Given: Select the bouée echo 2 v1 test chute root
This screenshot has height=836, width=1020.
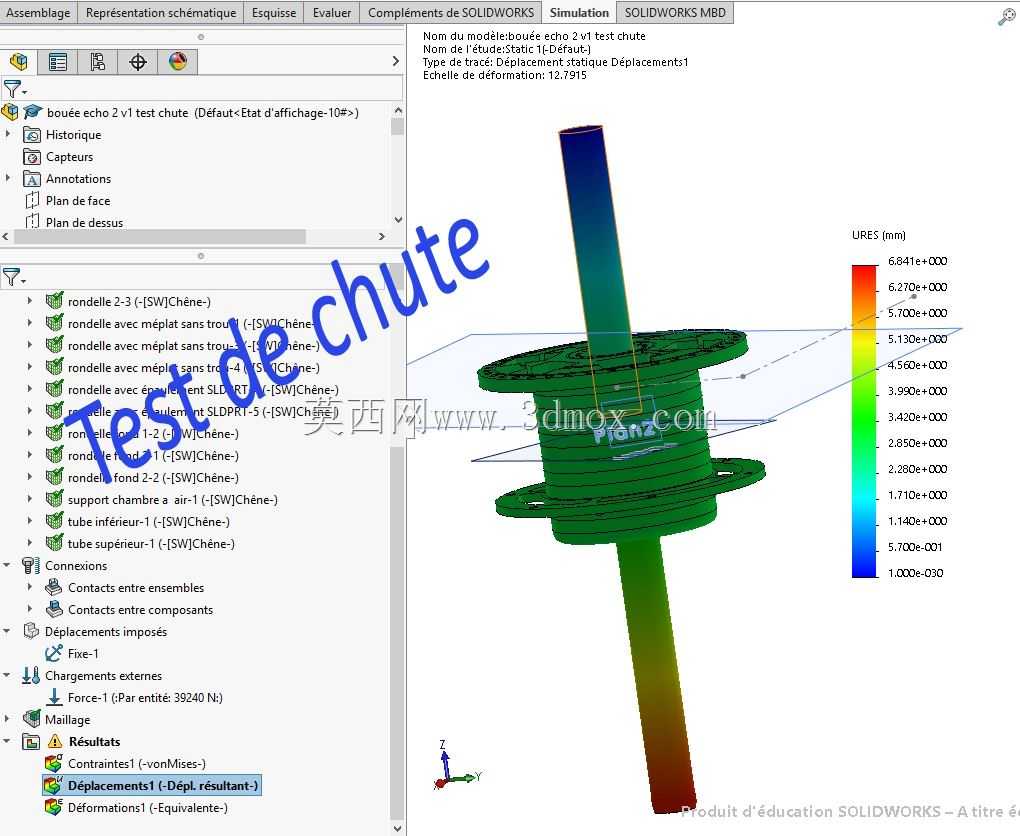Looking at the screenshot, I should pos(202,113).
